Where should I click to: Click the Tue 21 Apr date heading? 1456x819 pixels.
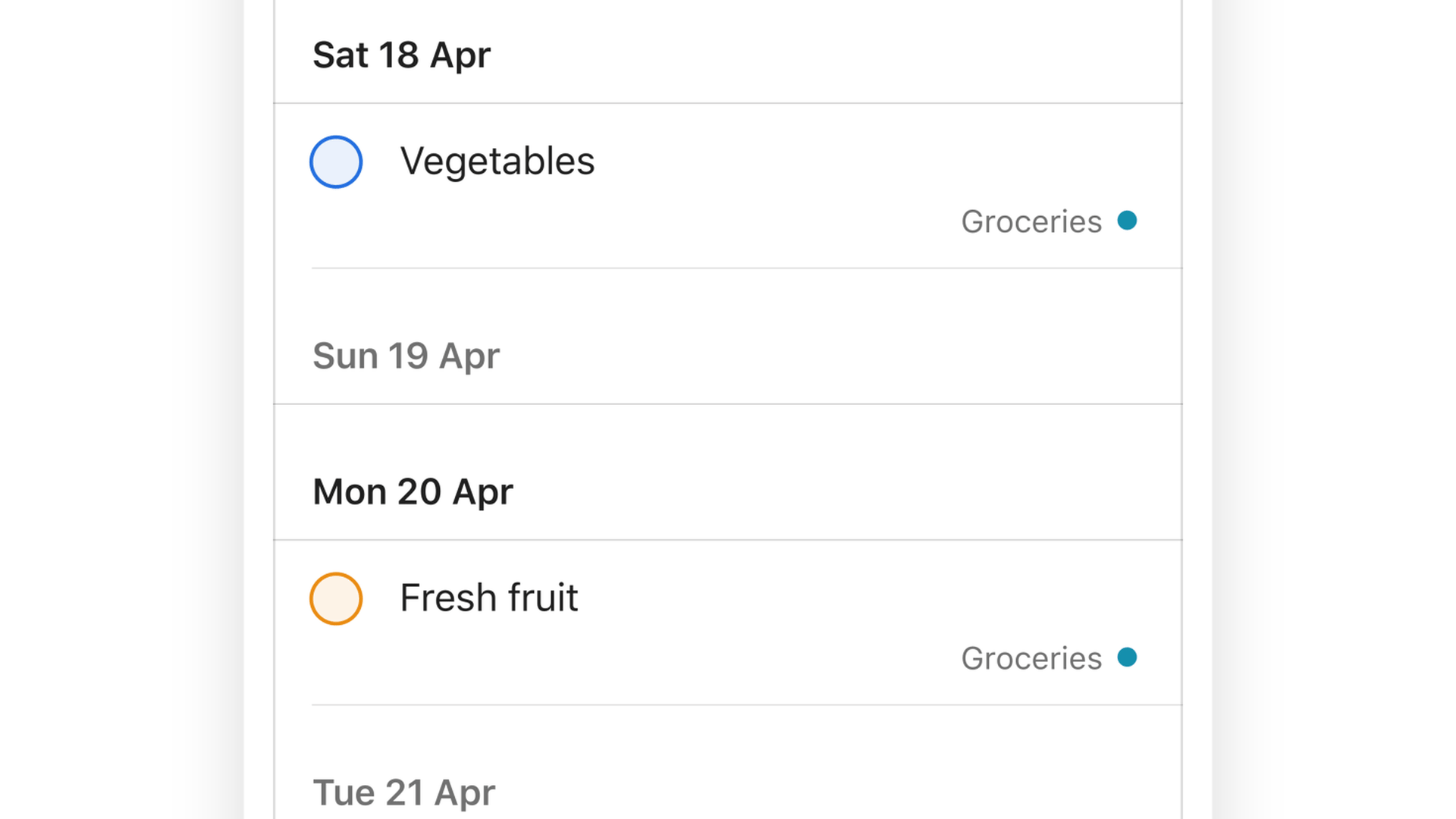tap(403, 792)
